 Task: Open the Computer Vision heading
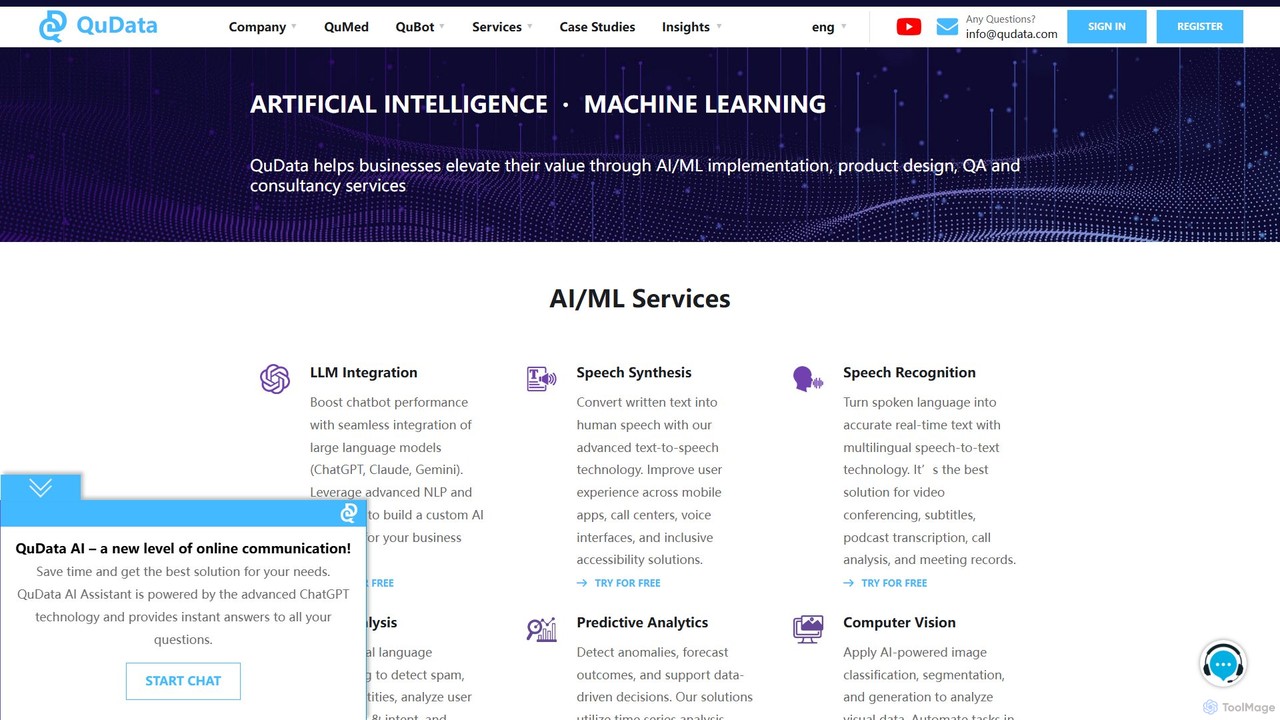(899, 622)
